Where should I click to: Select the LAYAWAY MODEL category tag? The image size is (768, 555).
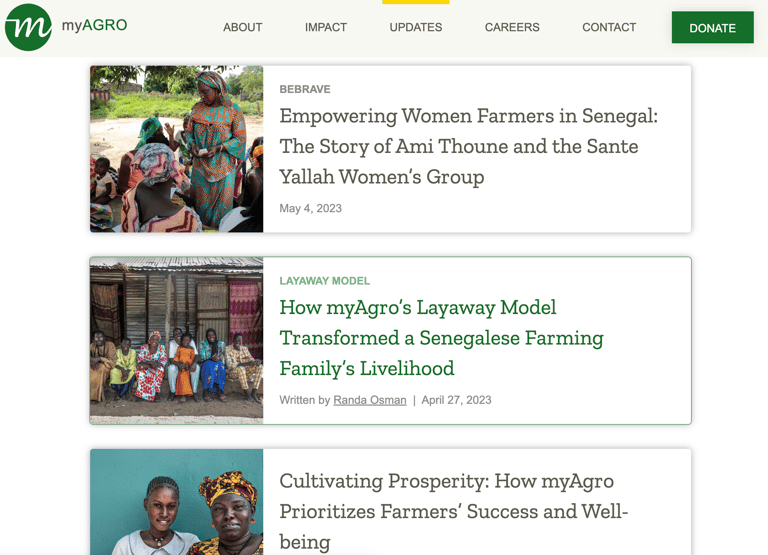325,281
